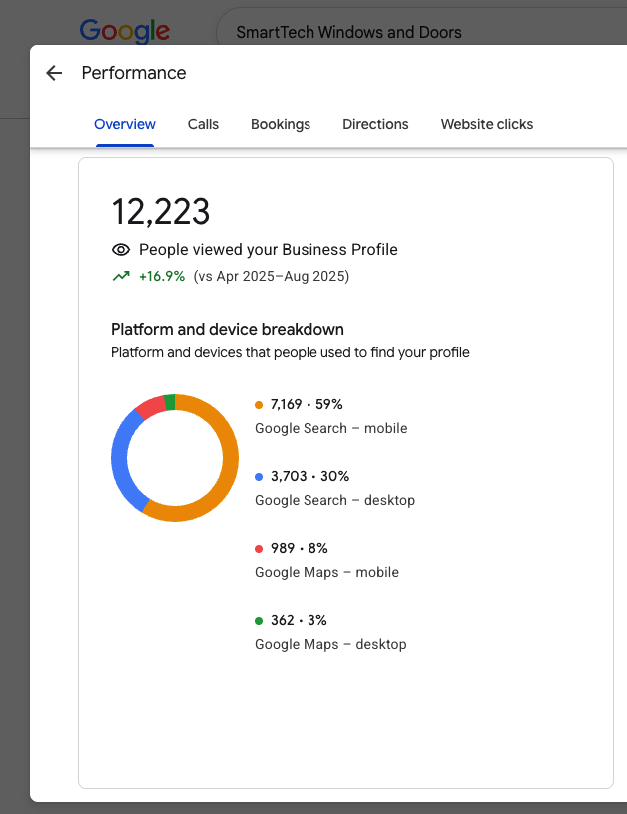The image size is (627, 814).
Task: Click the blue Google Search desktop legend dot
Action: [259, 477]
